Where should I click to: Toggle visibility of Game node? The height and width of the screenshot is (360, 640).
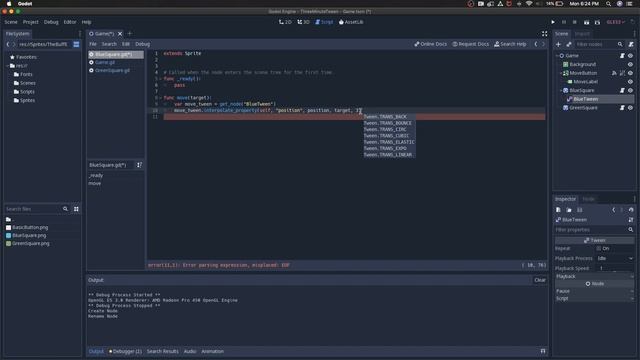pos(631,56)
